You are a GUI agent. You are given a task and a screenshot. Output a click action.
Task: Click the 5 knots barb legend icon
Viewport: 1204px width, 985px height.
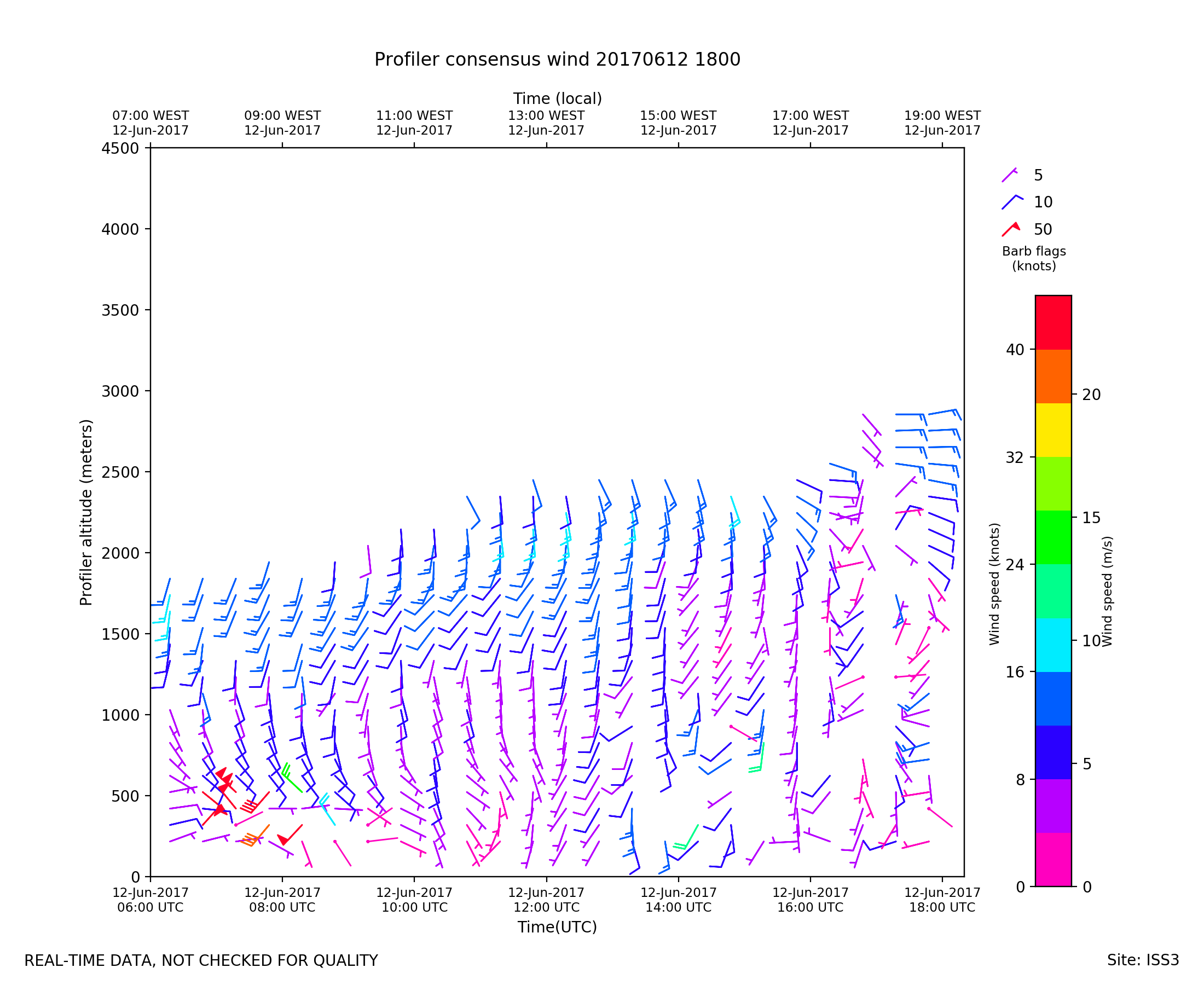click(1009, 175)
